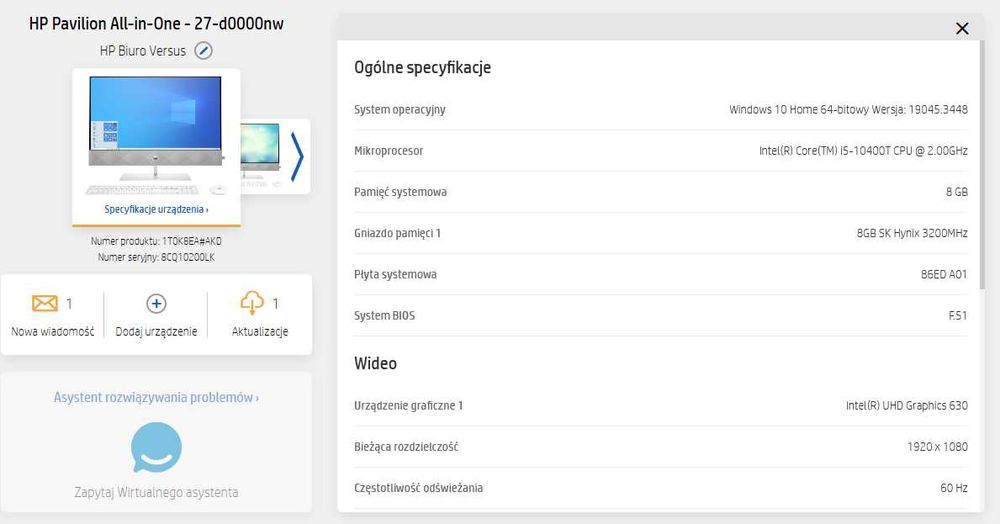Click the System BIOS label
The height and width of the screenshot is (524, 1000).
coord(385,316)
